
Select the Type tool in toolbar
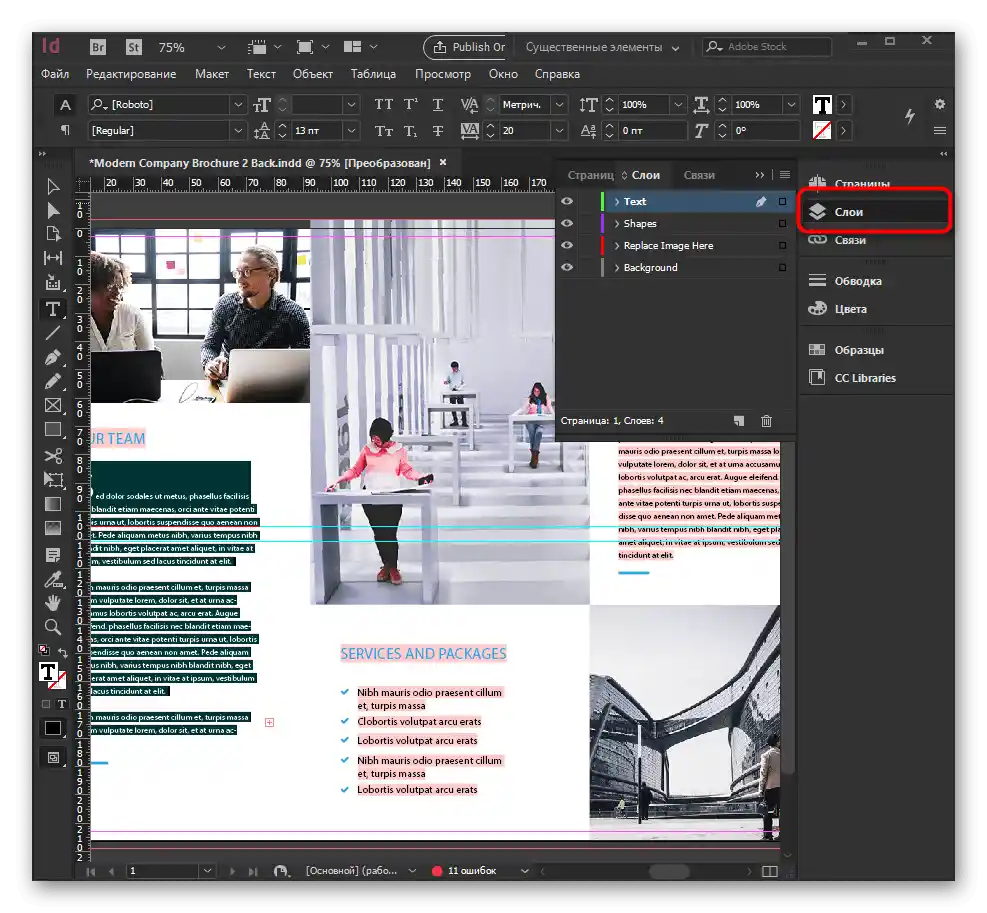53,309
